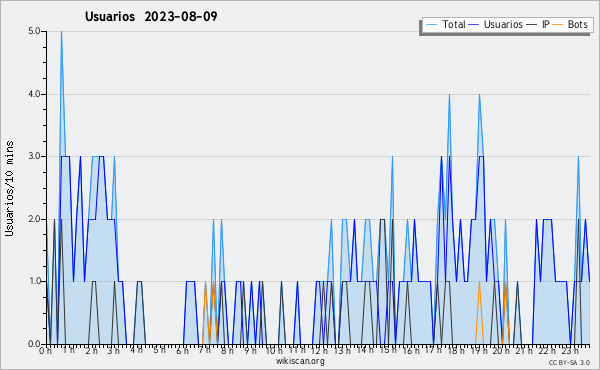Click the x-axis label '0 h'
600x370 pixels.
[46, 351]
